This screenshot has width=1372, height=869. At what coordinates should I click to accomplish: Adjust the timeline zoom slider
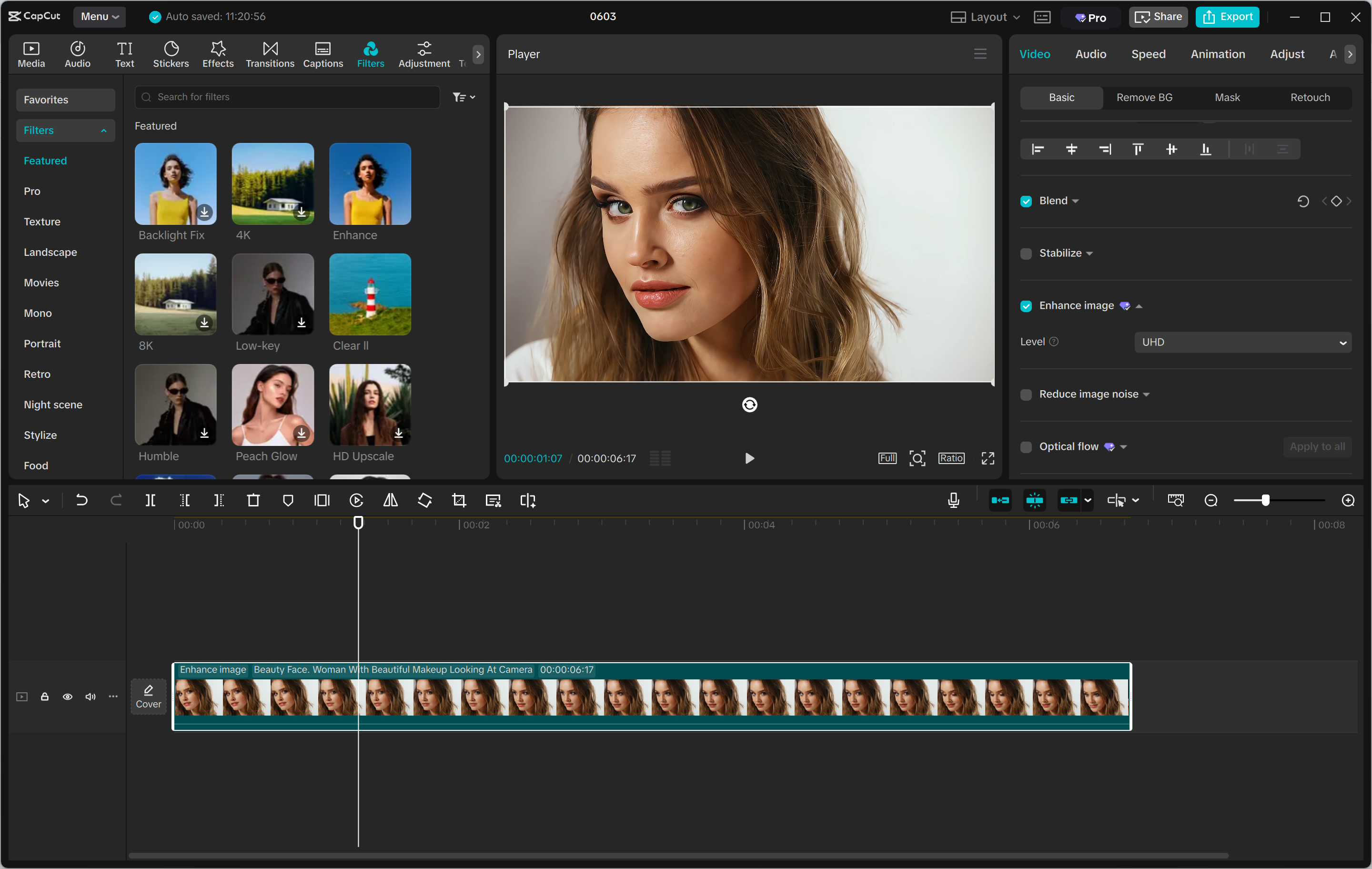point(1266,500)
